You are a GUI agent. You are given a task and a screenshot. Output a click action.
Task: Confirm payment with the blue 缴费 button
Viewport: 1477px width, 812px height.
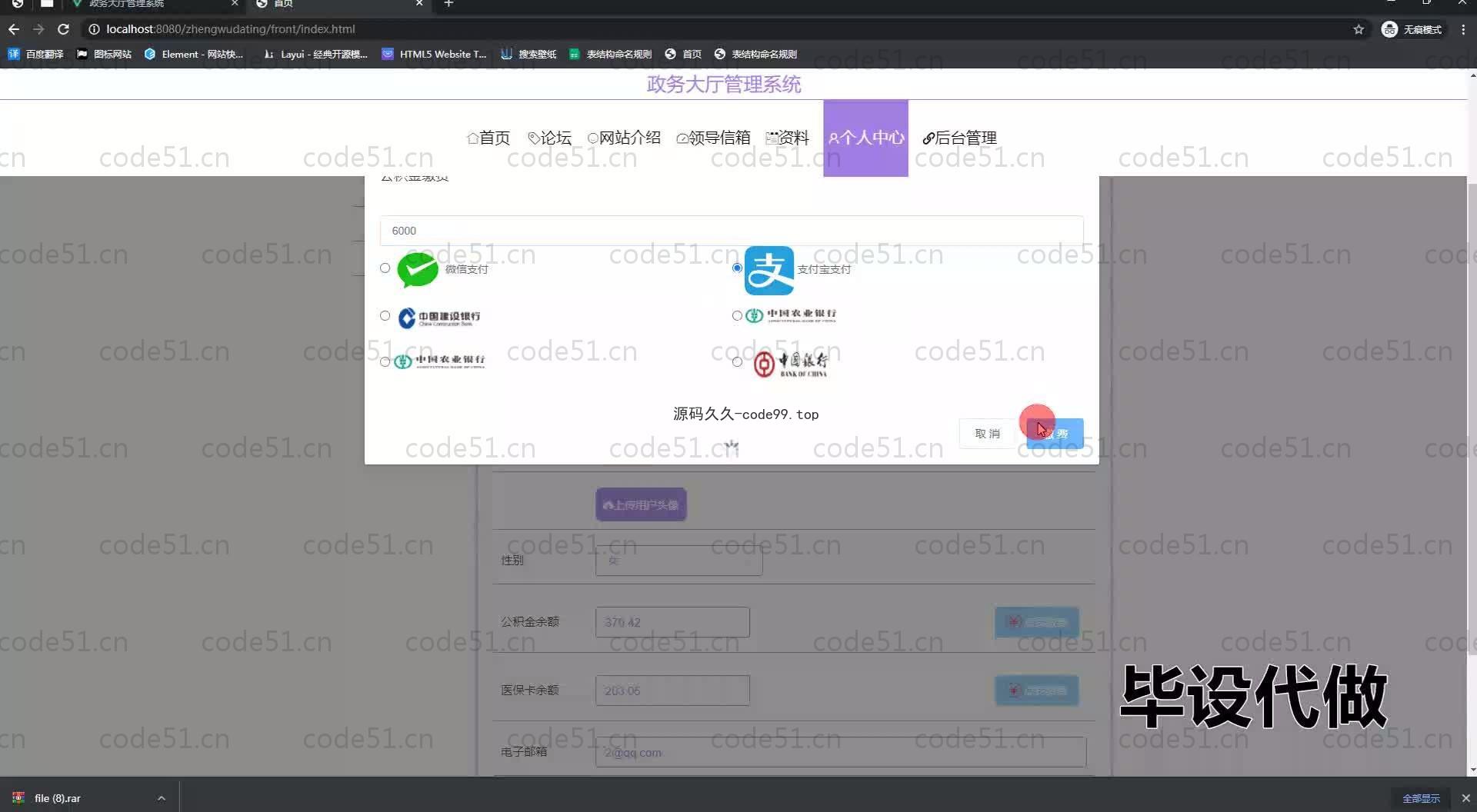tap(1055, 434)
